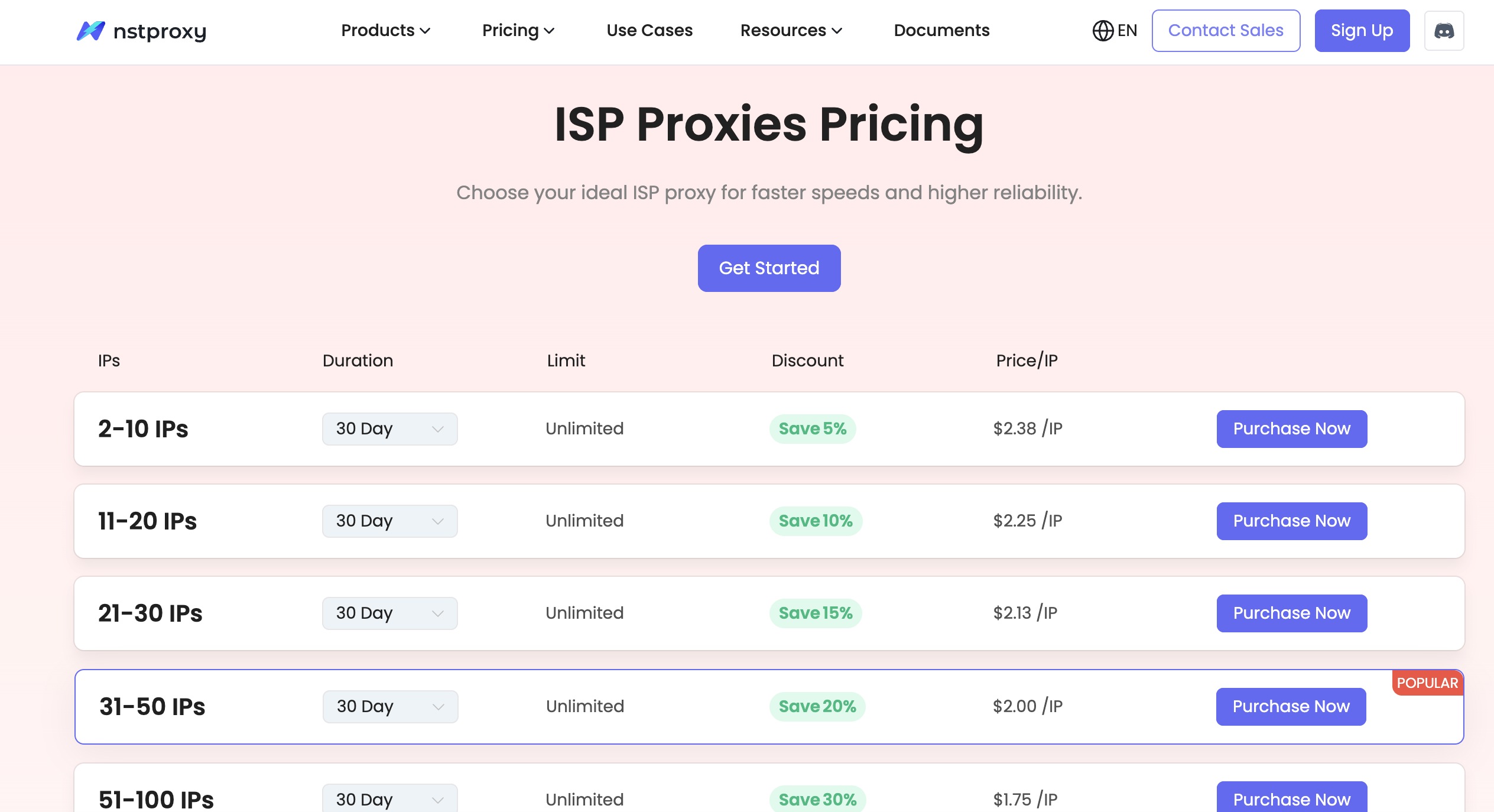
Task: Buy the popular 31-50 IPs plan
Action: pos(1291,707)
